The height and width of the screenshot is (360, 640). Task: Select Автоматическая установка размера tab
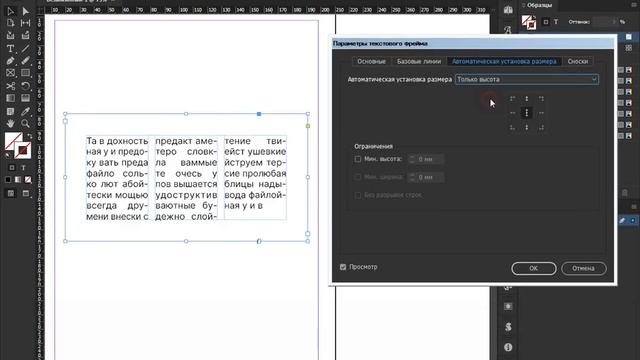[x=504, y=62]
